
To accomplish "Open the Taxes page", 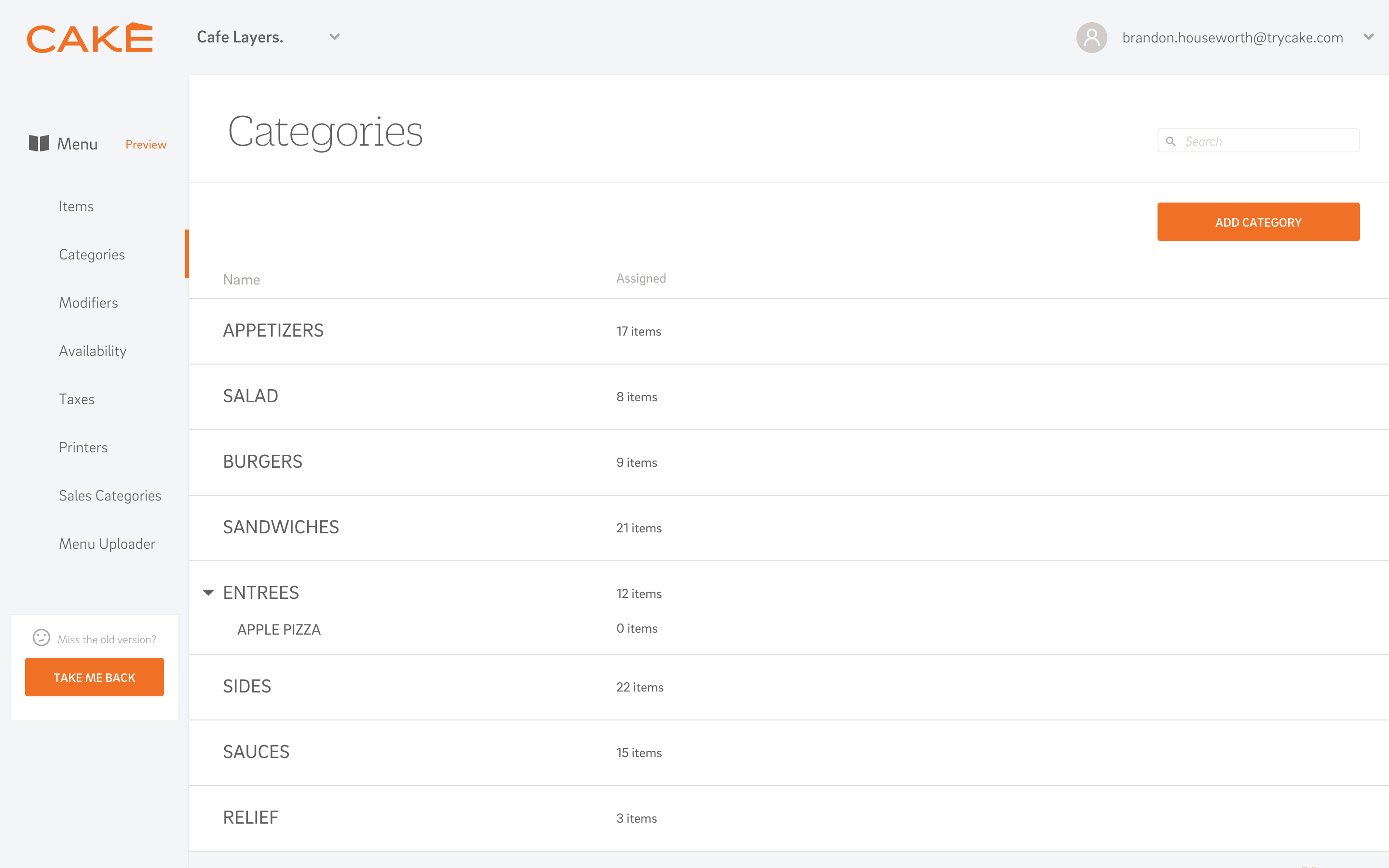I will click(77, 399).
